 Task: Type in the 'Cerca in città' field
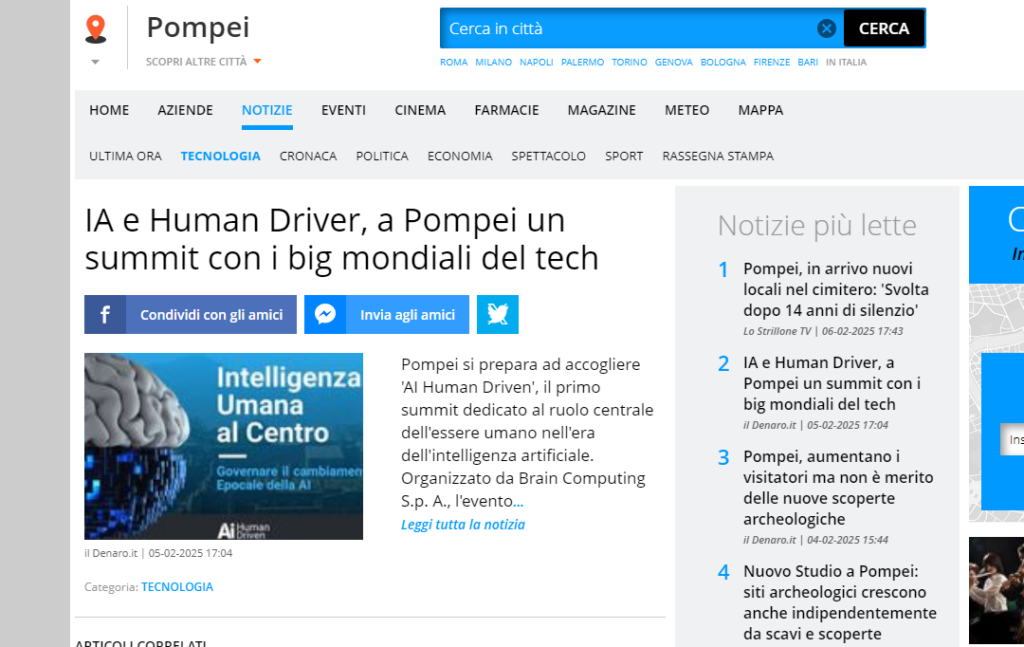[x=630, y=29]
